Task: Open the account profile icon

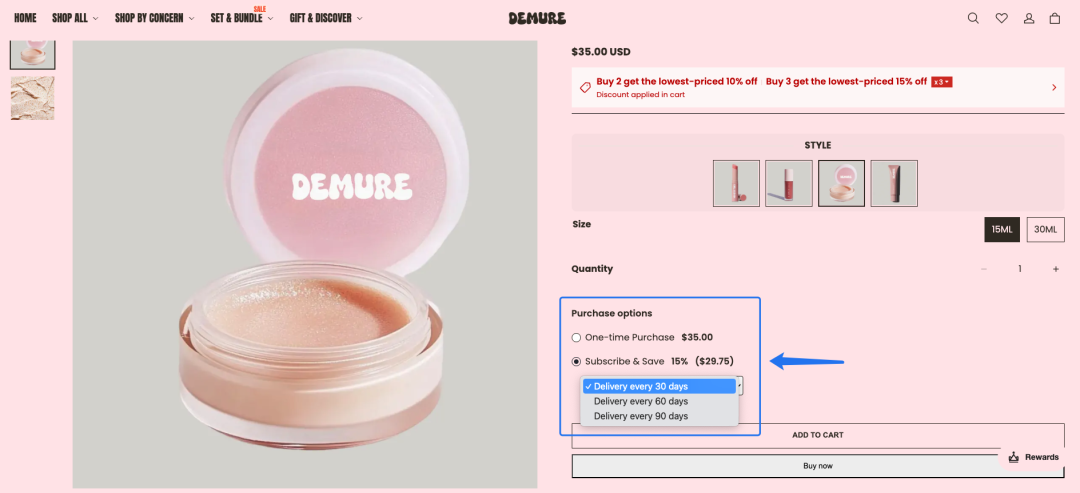Action: 1029,19
